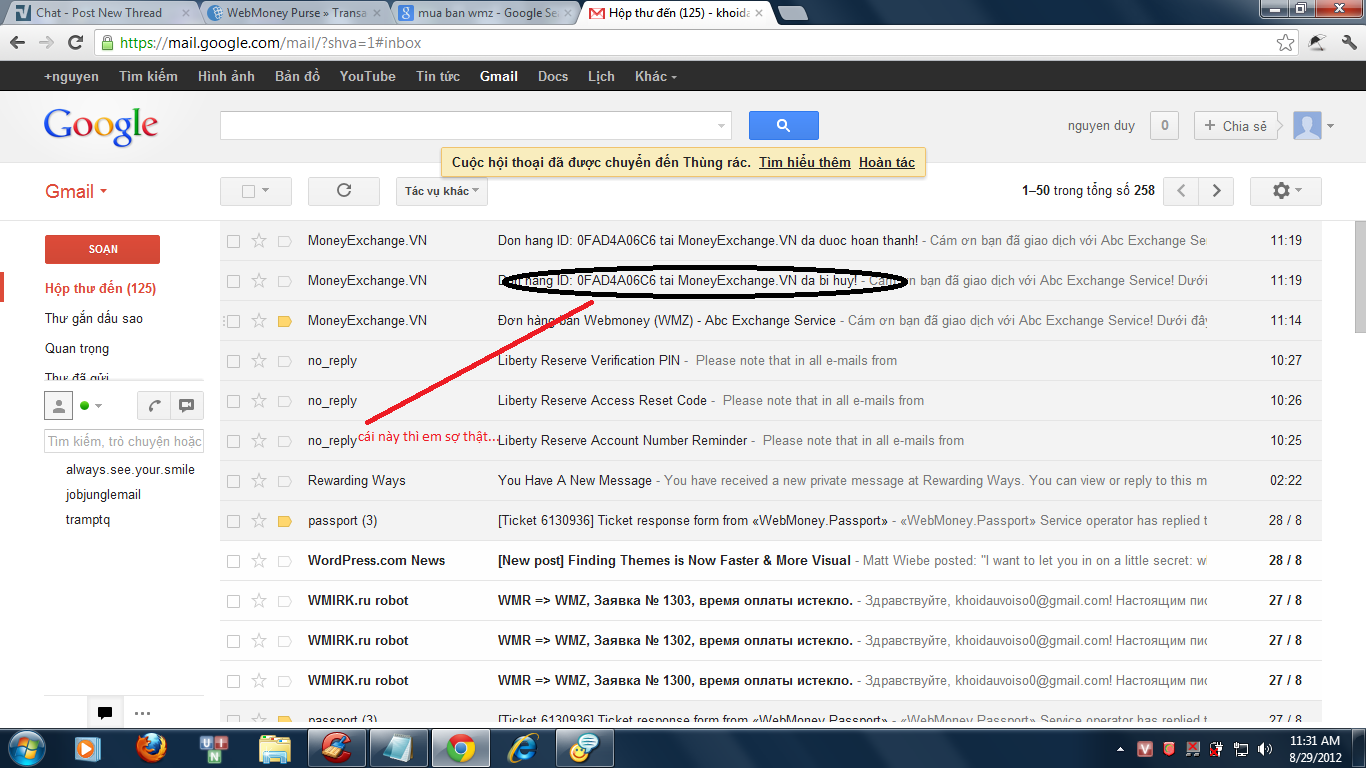Switch to Yahoo Messenger on the taskbar
This screenshot has width=1366, height=768.
(x=583, y=748)
